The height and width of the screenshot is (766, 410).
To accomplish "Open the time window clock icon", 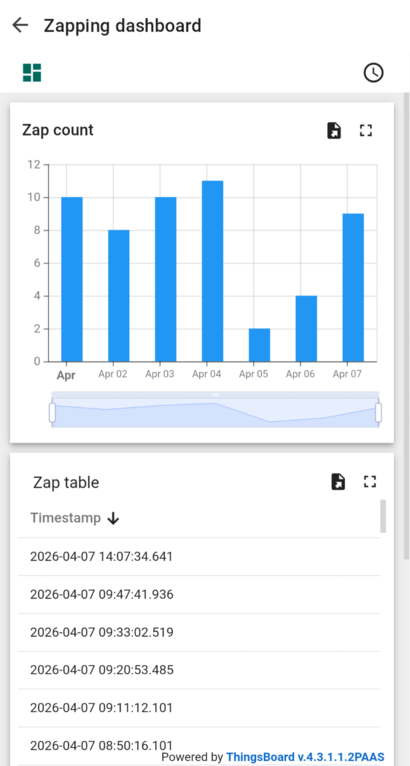I will click(x=373, y=73).
